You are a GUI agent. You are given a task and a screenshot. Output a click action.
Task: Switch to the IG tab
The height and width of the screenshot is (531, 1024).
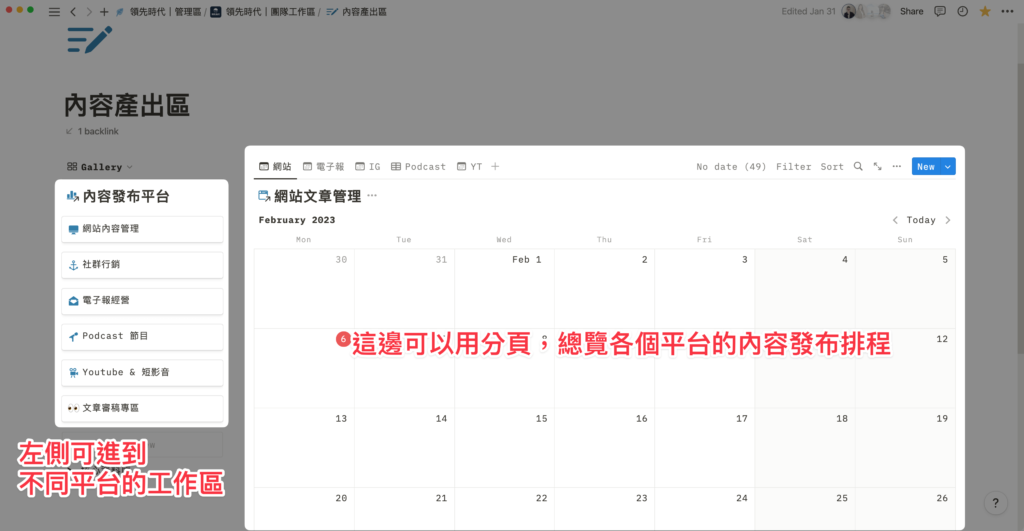368,167
